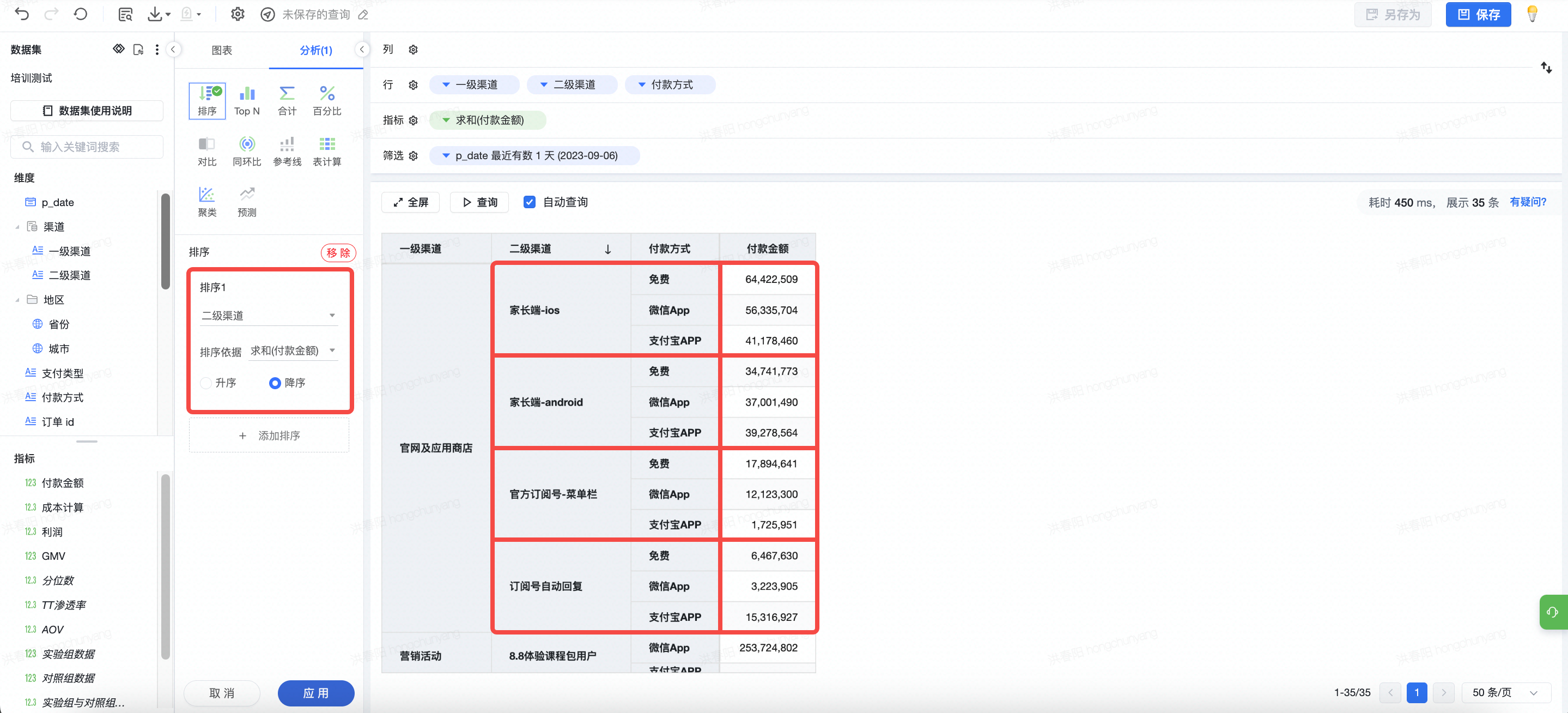The width and height of the screenshot is (1568, 713).
Task: Open the 50 条/页 page size dropdown
Action: tap(1505, 692)
